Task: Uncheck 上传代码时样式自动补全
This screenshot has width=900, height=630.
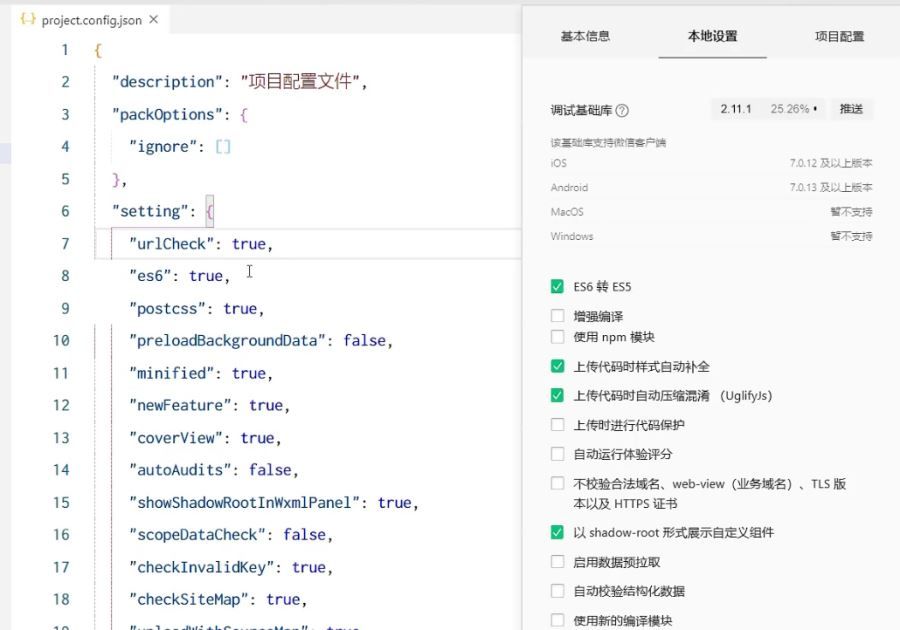Action: 558,367
